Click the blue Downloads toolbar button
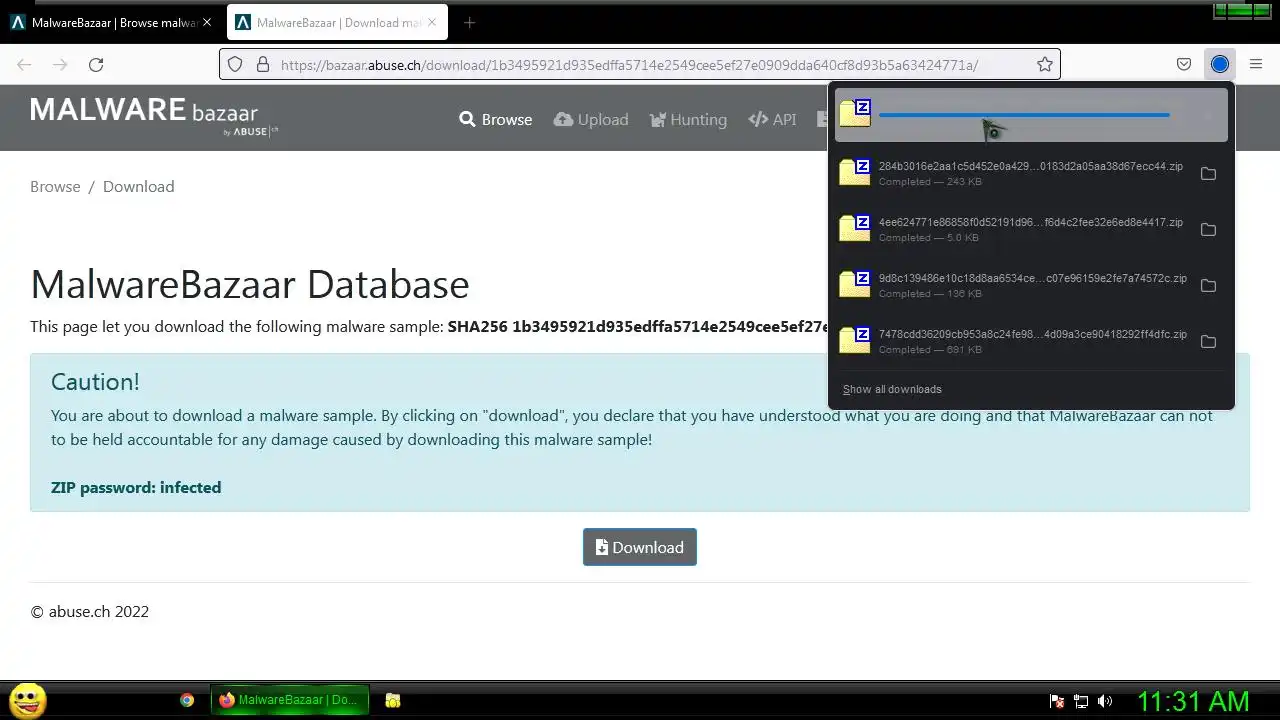 [x=1220, y=64]
